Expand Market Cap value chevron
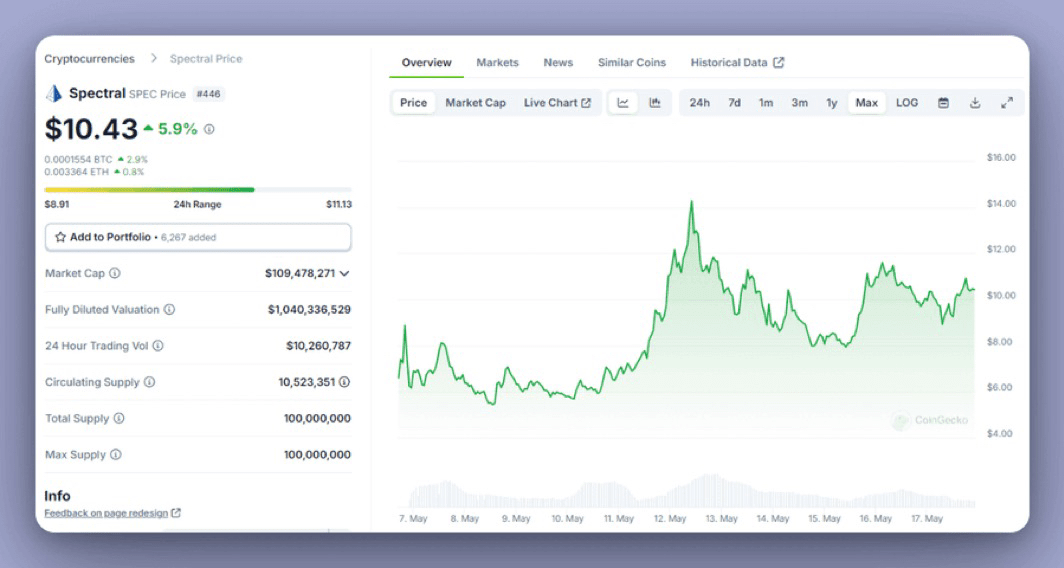The height and width of the screenshot is (568, 1064). point(344,273)
